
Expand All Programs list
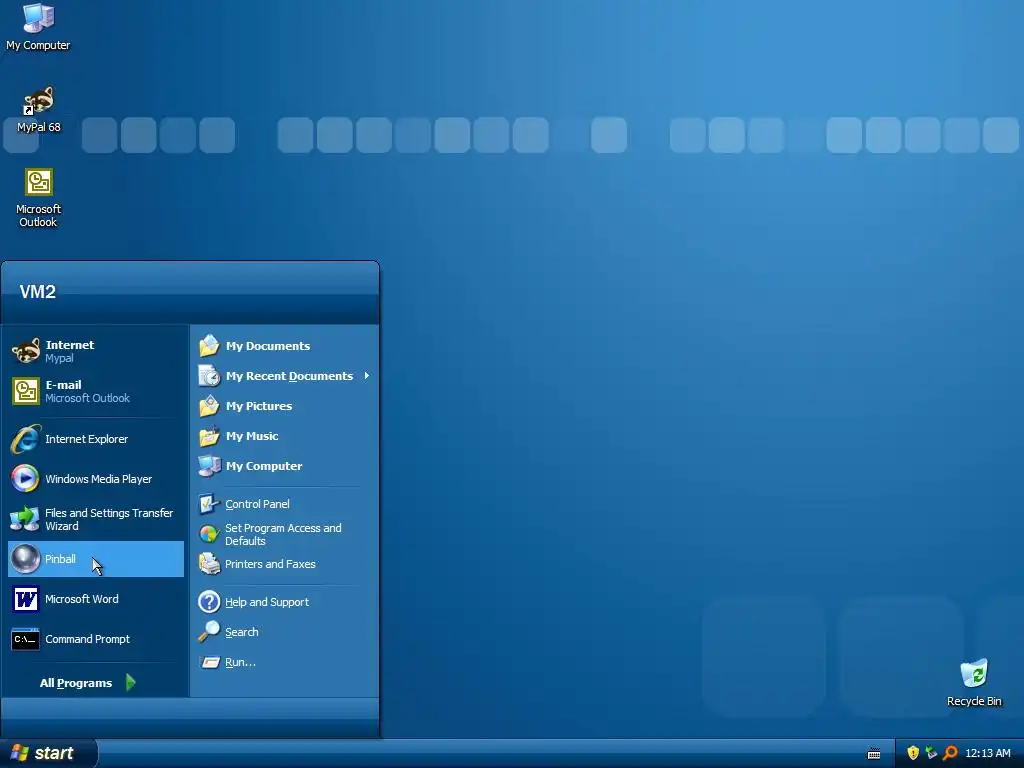88,682
